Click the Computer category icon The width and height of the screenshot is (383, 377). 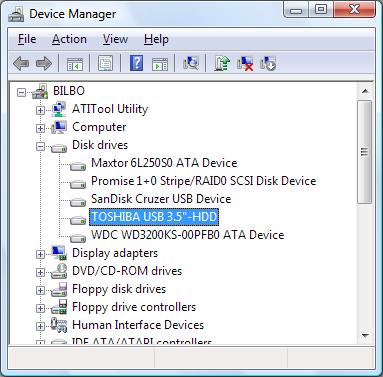(59, 127)
